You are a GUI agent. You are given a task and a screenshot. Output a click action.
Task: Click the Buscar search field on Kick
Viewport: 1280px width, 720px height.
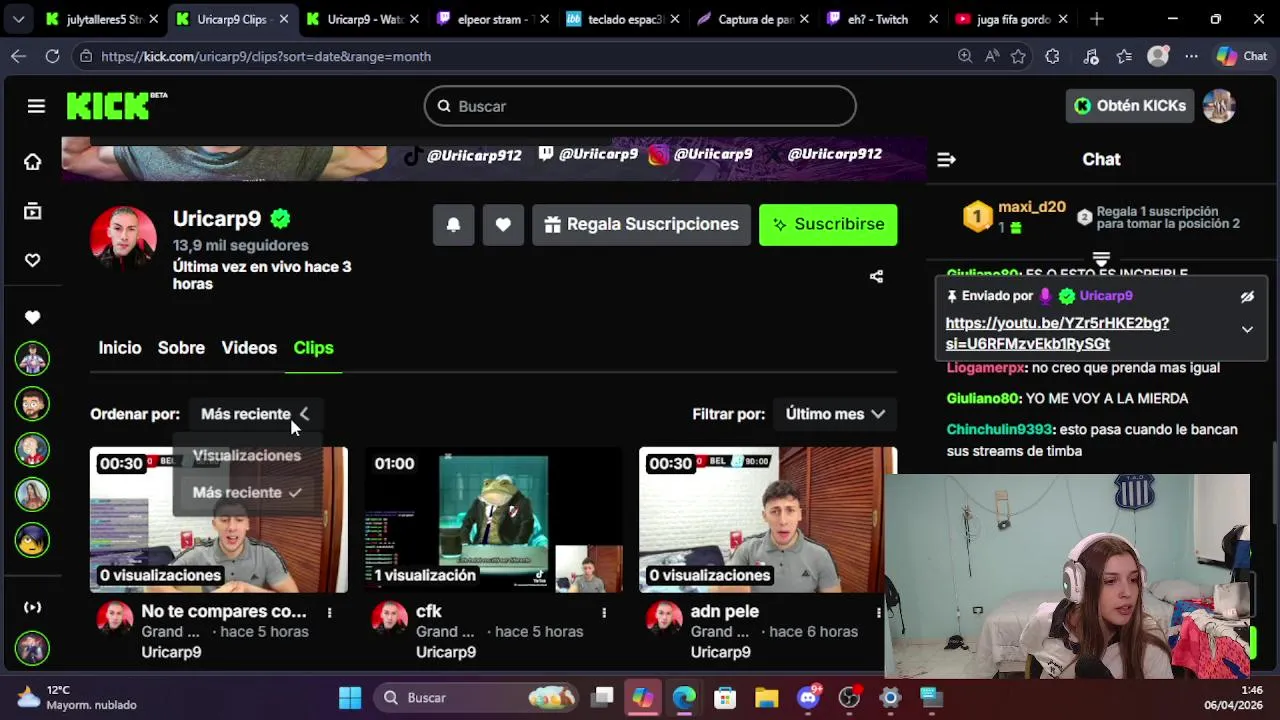(x=640, y=106)
